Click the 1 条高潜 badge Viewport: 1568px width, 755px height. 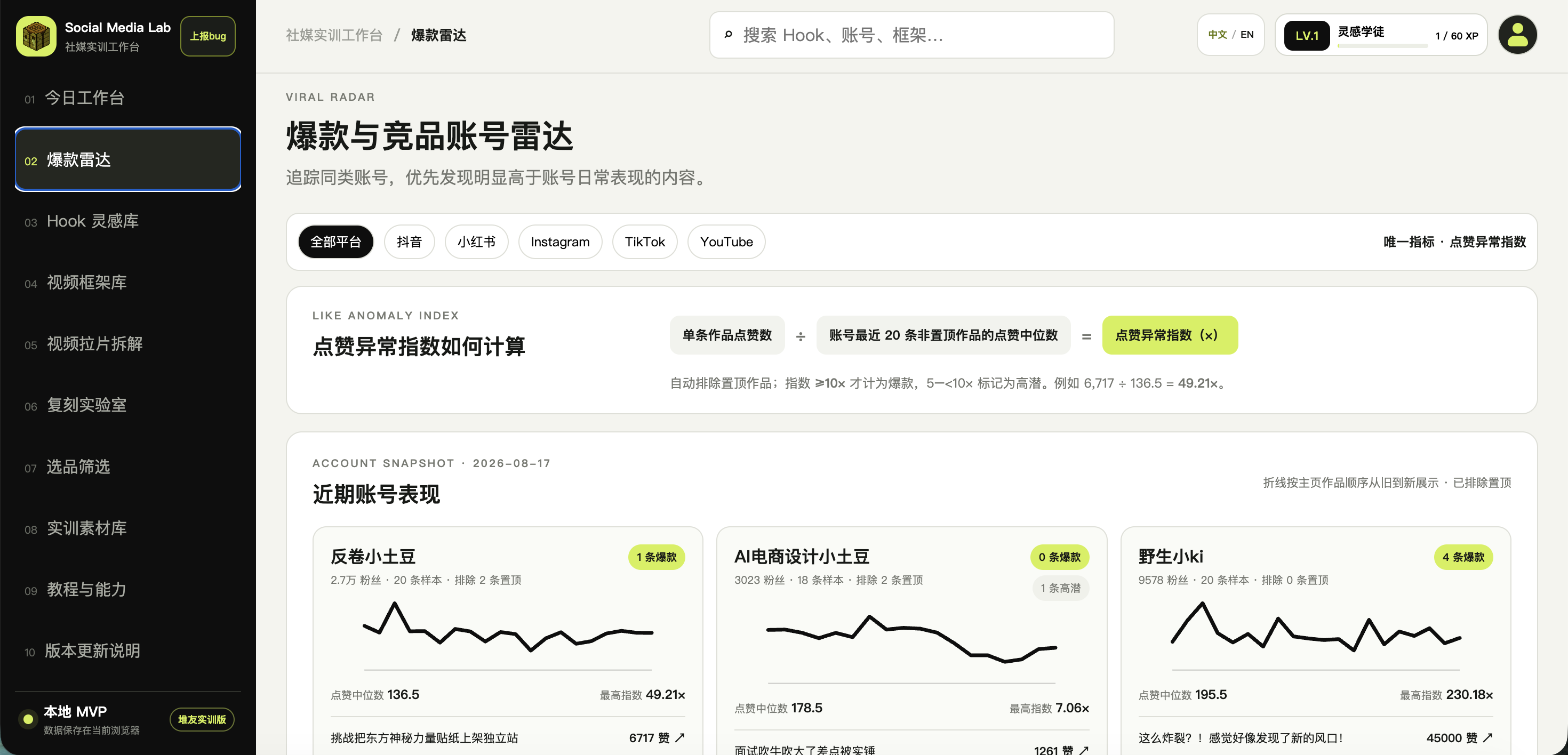1060,588
